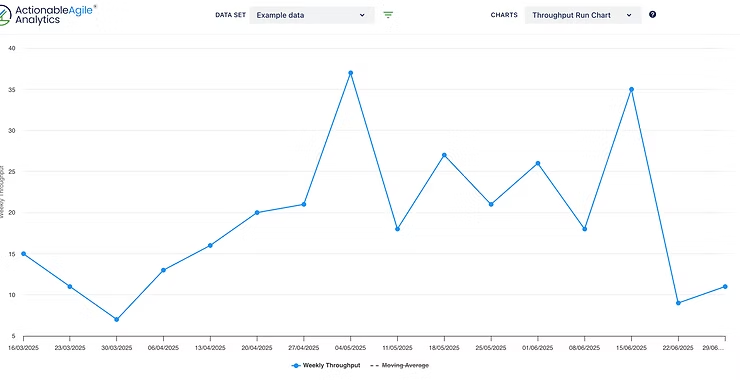
Task: Select the final rightmost data point
Action: tap(725, 287)
